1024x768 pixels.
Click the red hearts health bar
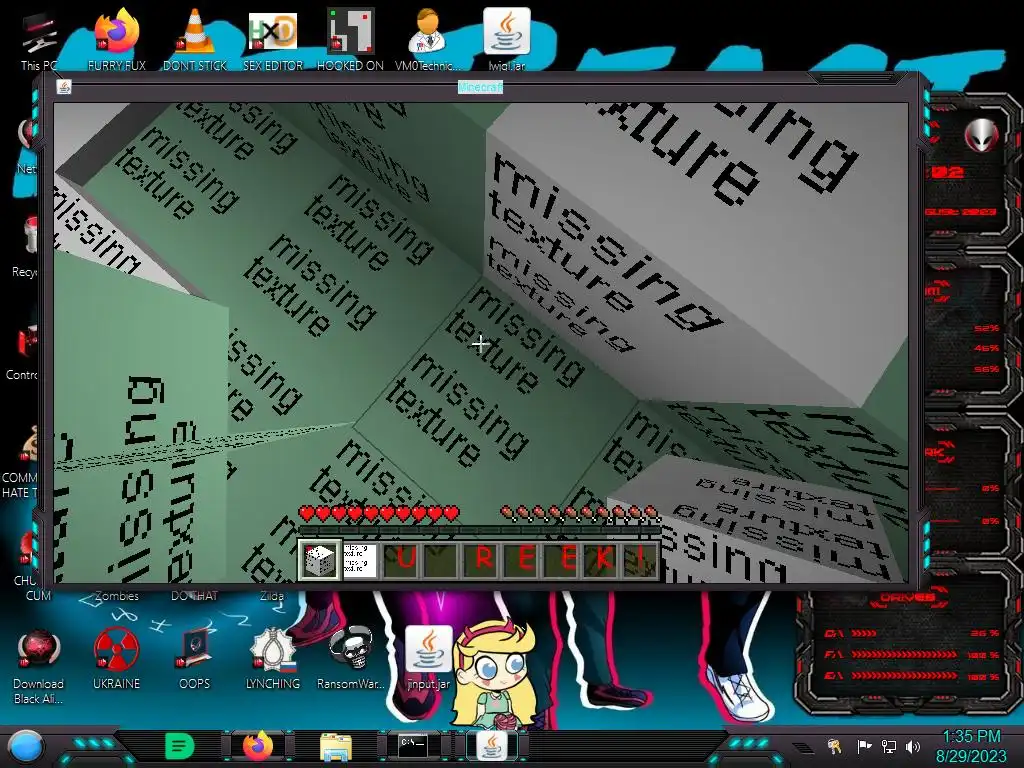379,513
